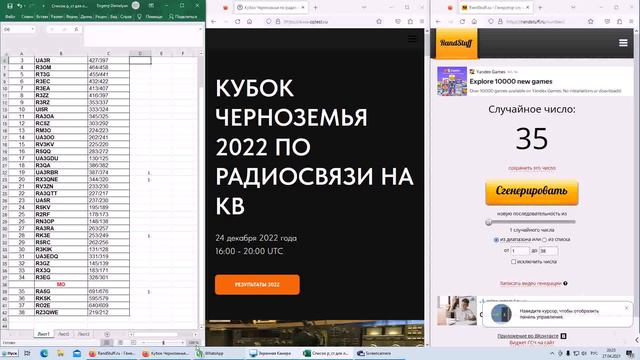Enable the исключить числа checkbox

coord(513,262)
